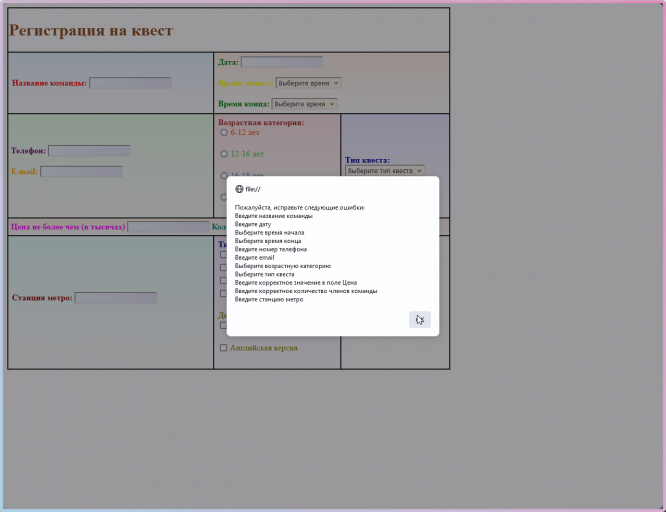Click the Время начала label
Screen dimensions: 666x512
(x=246, y=83)
